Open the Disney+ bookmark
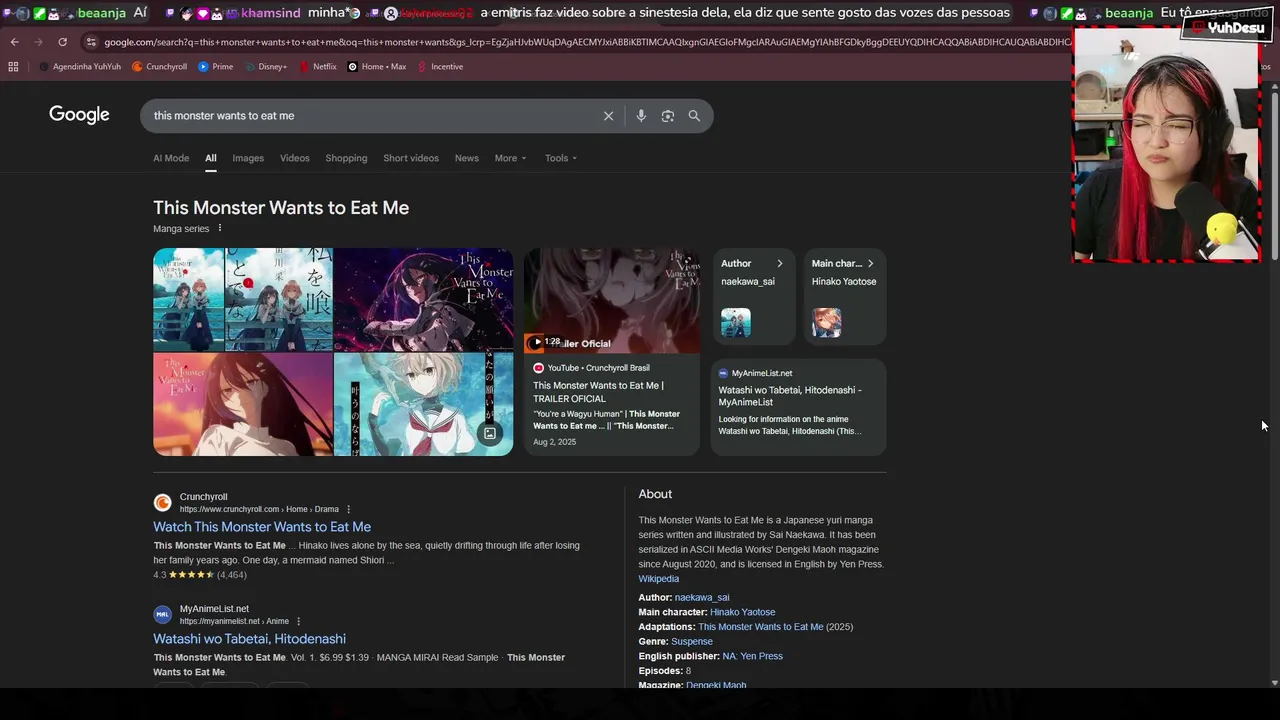This screenshot has height=720, width=1280. click(x=265, y=67)
